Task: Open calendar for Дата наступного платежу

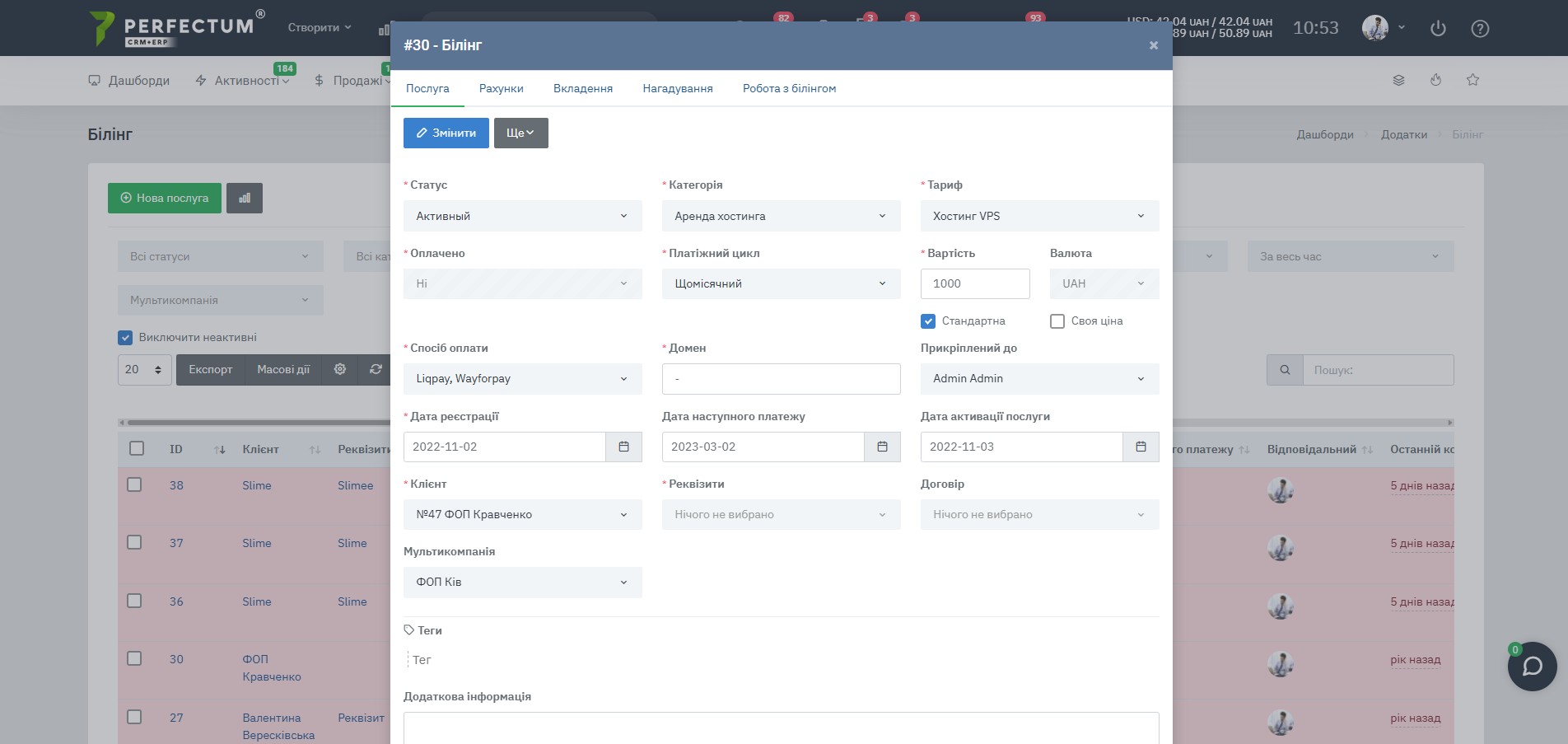Action: (x=882, y=447)
